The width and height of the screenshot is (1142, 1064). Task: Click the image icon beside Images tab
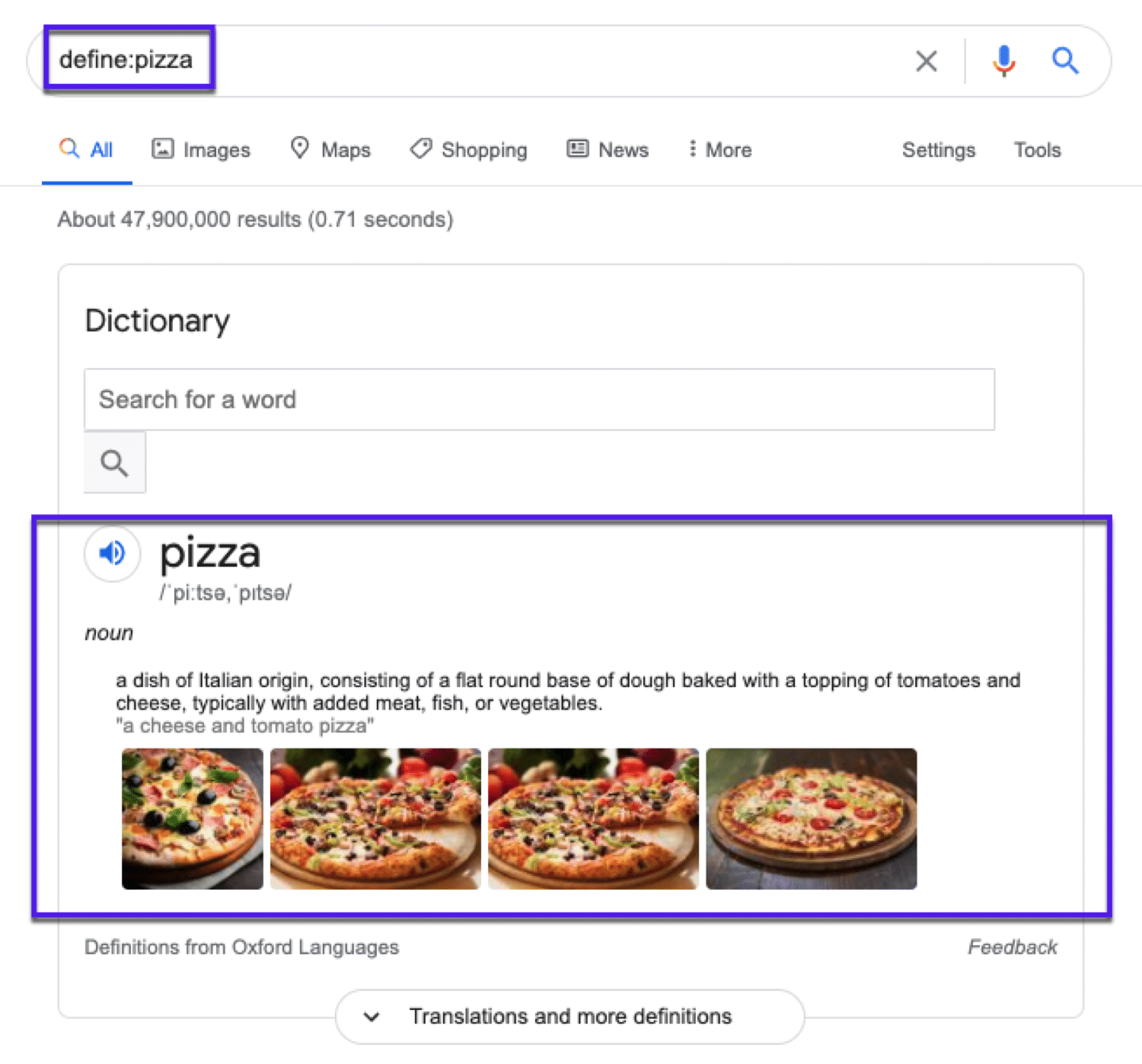tap(164, 149)
